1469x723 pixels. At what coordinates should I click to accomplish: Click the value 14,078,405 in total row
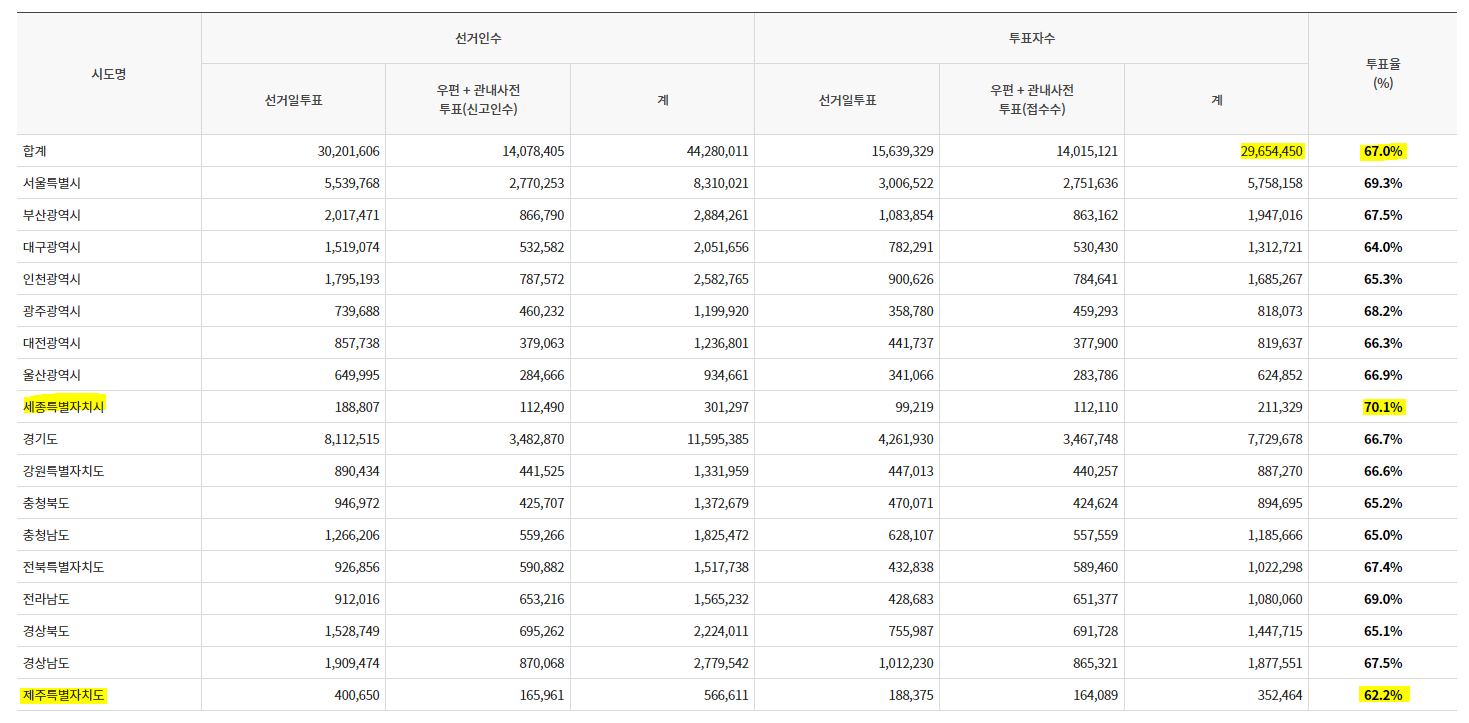(x=533, y=151)
